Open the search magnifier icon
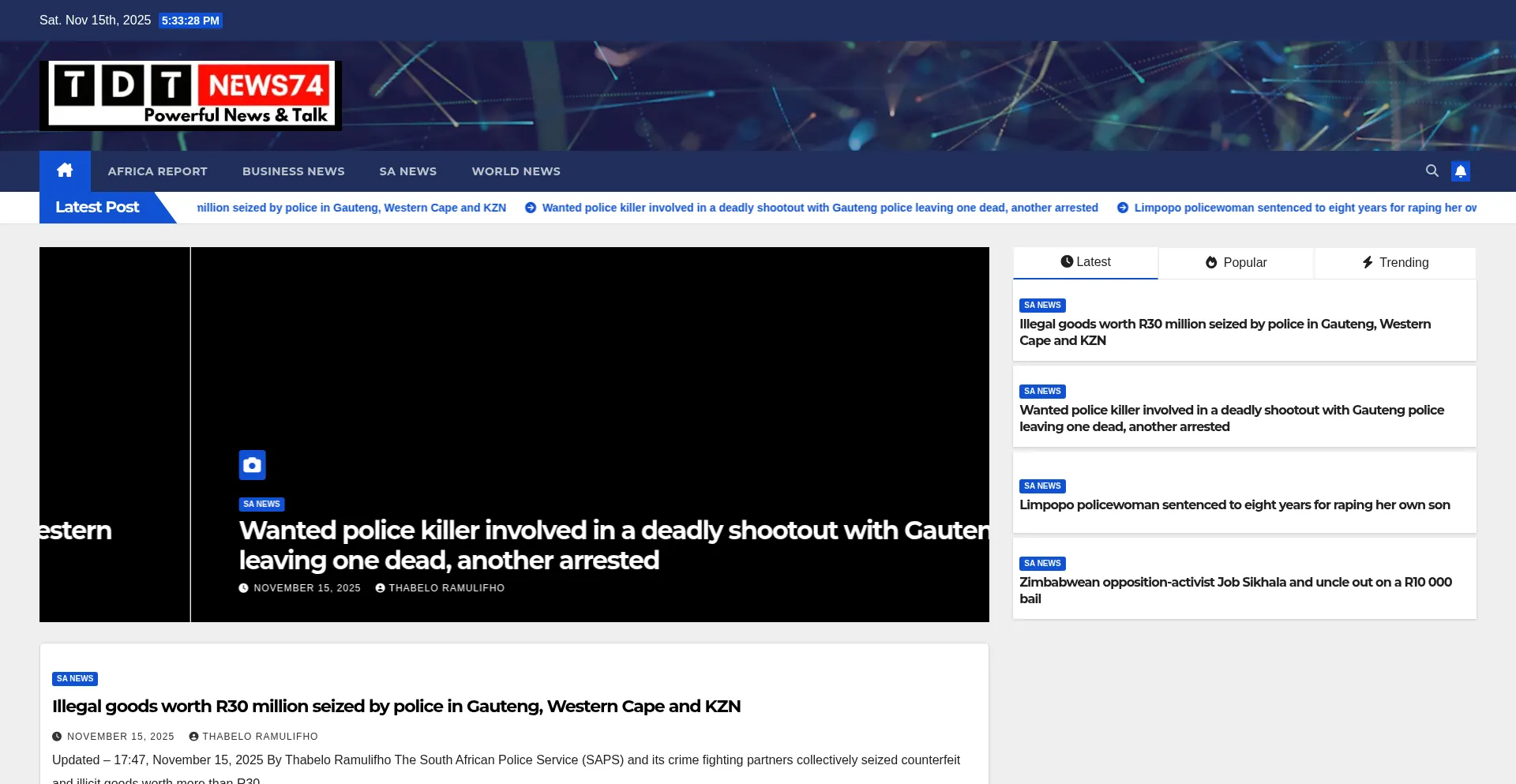The width and height of the screenshot is (1516, 784). (x=1432, y=171)
